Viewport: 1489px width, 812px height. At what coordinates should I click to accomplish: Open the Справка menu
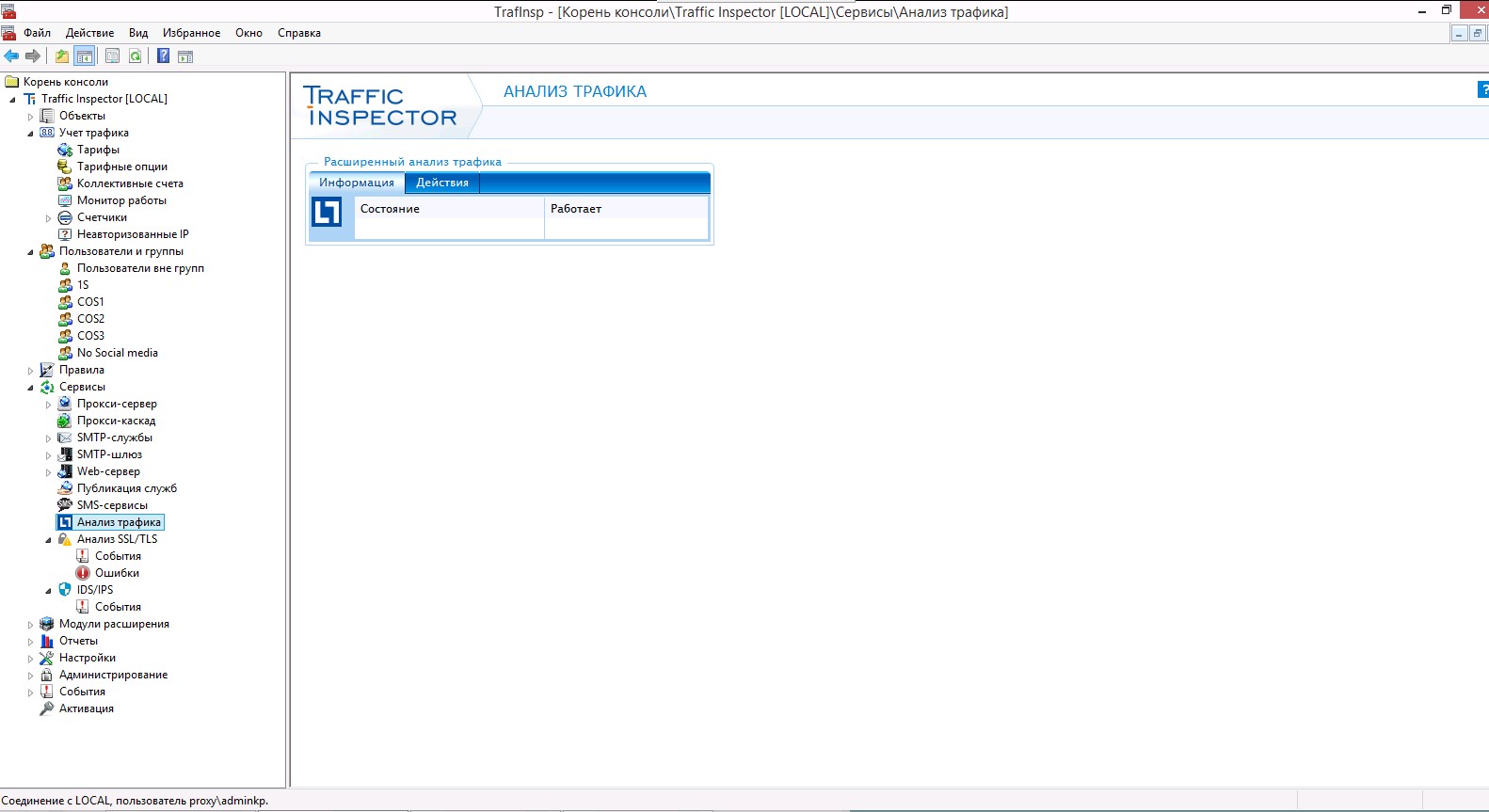[299, 33]
